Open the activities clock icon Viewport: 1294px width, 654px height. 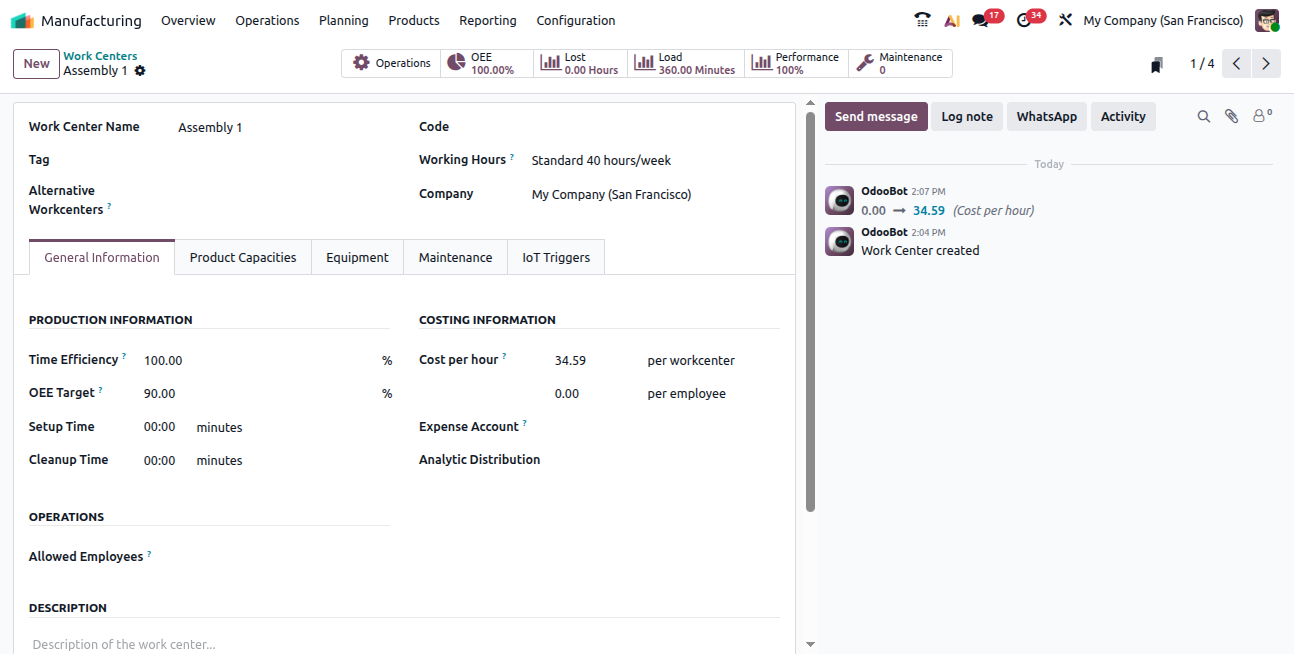click(x=1023, y=20)
